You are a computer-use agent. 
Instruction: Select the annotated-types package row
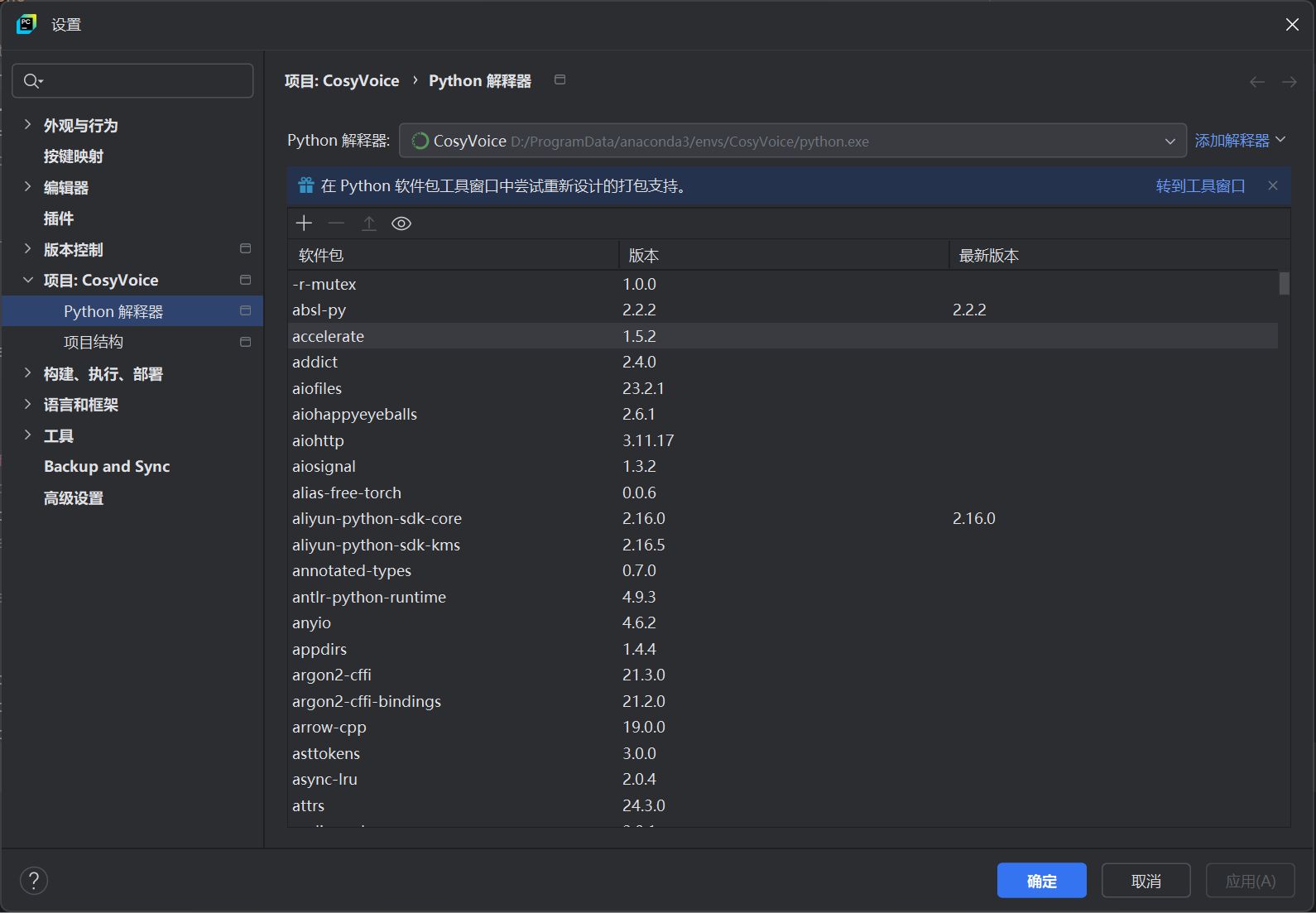pos(783,570)
